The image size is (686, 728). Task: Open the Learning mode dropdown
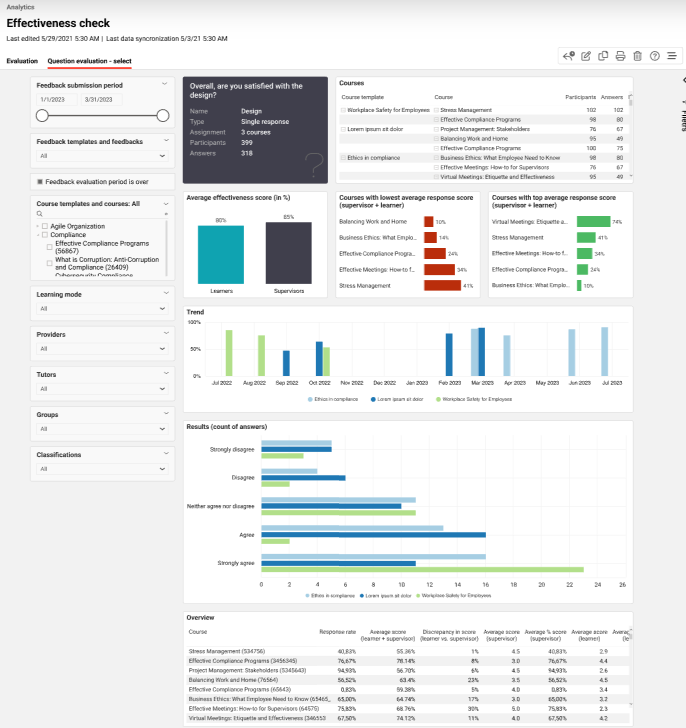tap(103, 310)
